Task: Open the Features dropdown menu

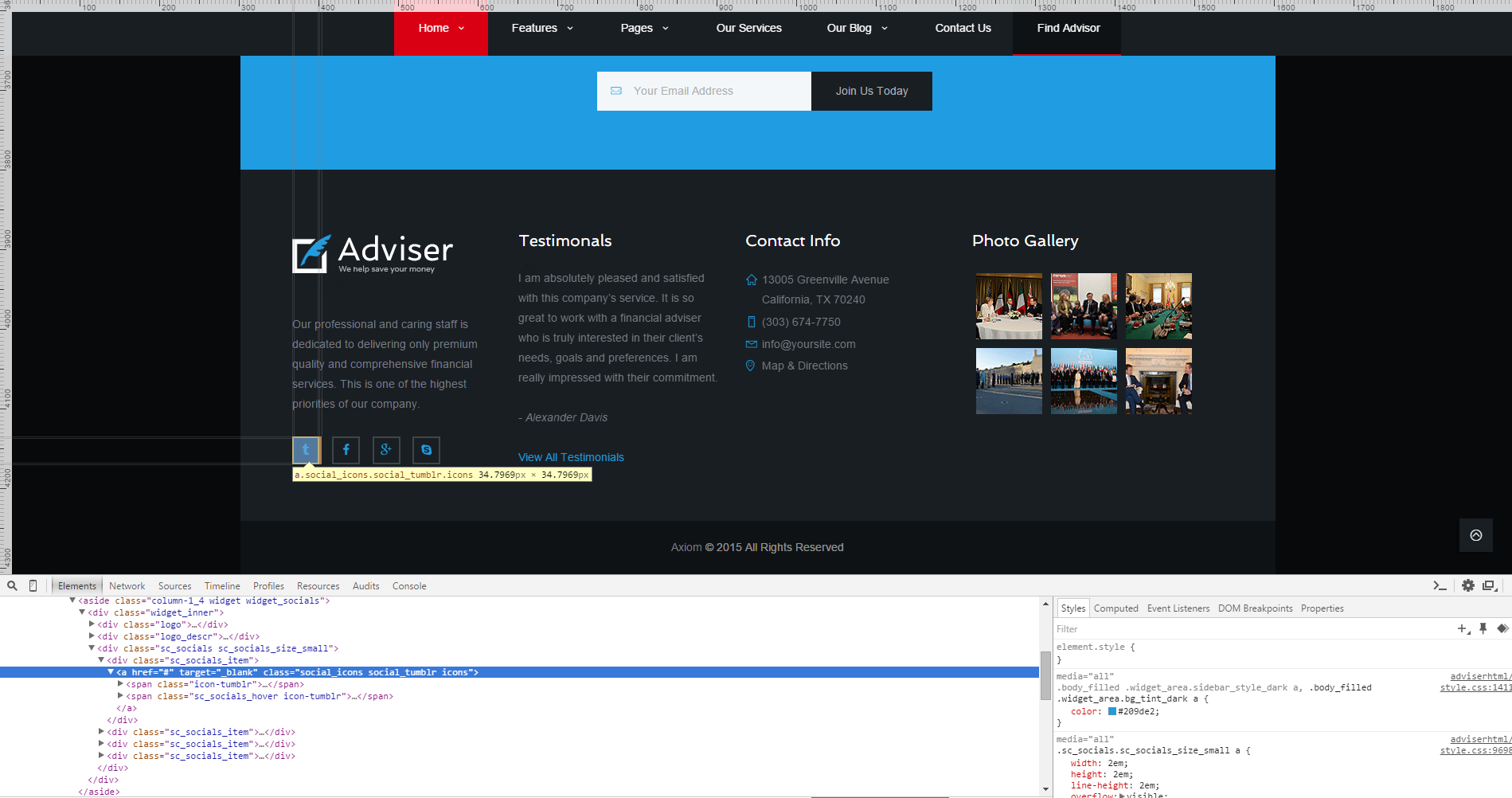Action: point(541,28)
